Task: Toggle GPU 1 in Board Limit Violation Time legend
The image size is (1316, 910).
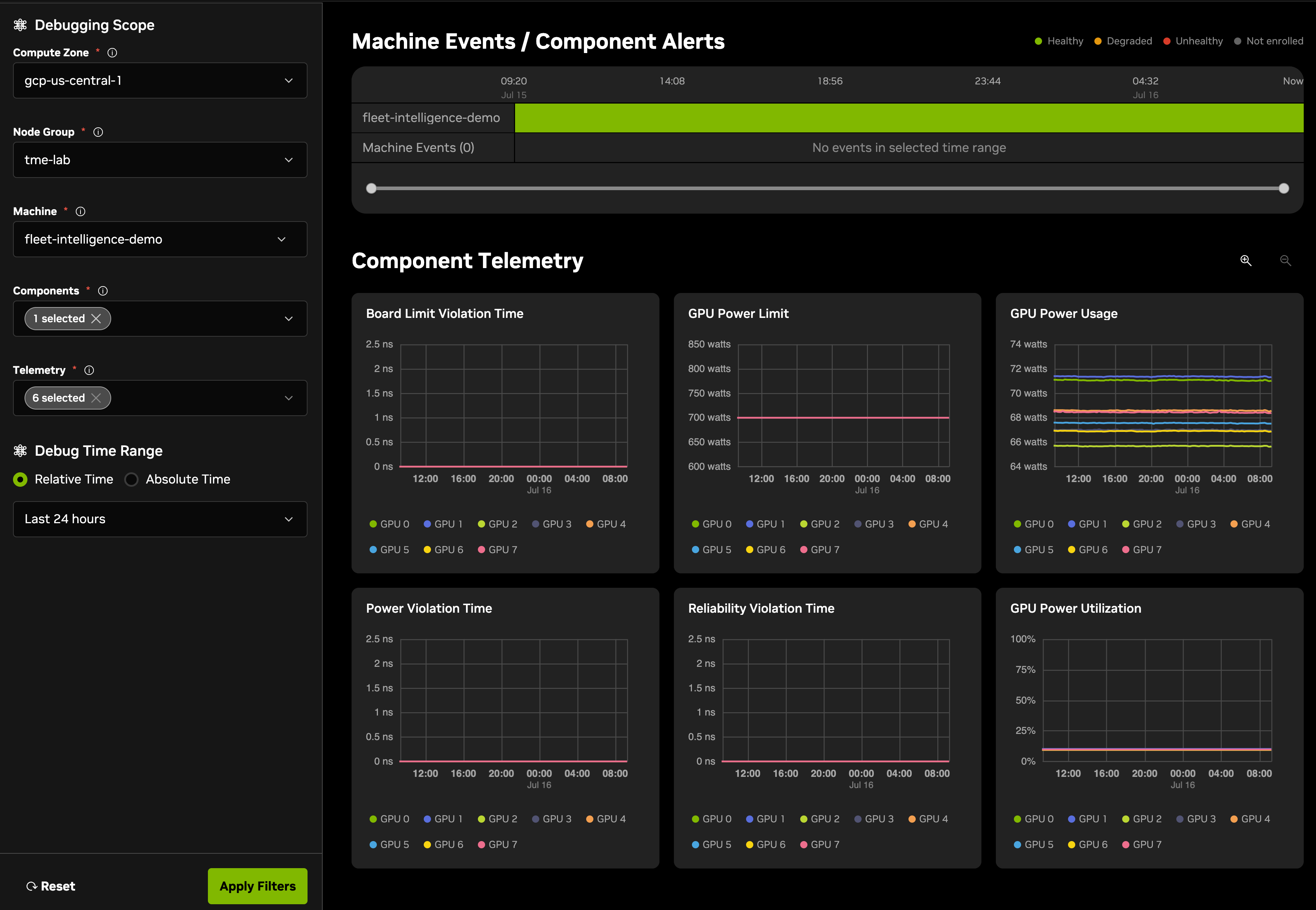Action: point(443,524)
